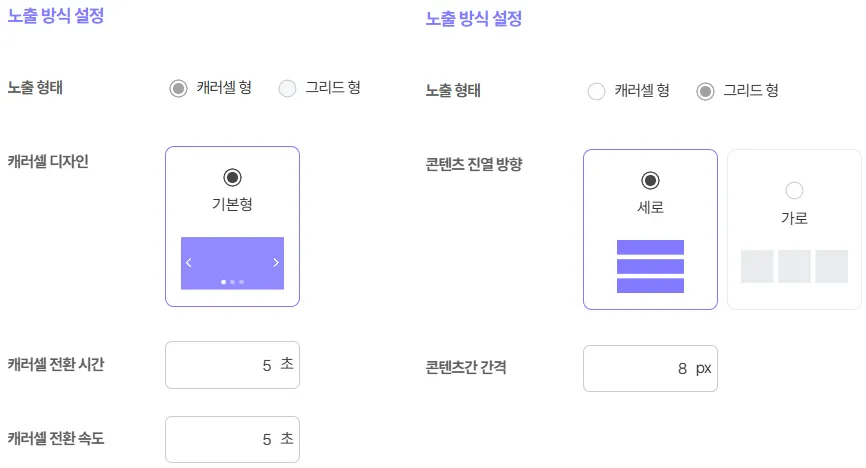Select 그리드 형 radio above 캐러셀 디자인 section
The width and height of the screenshot is (866, 468).
(288, 88)
